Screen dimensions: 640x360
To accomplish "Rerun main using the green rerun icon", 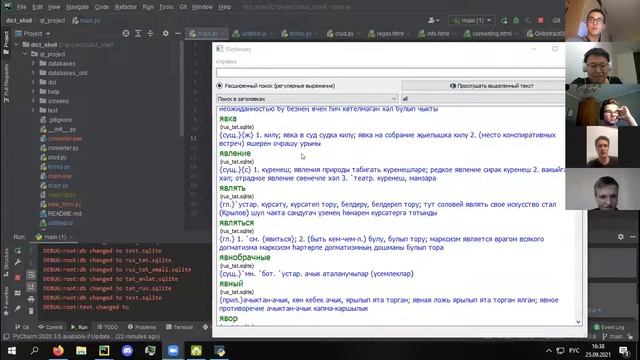I will tap(18, 251).
